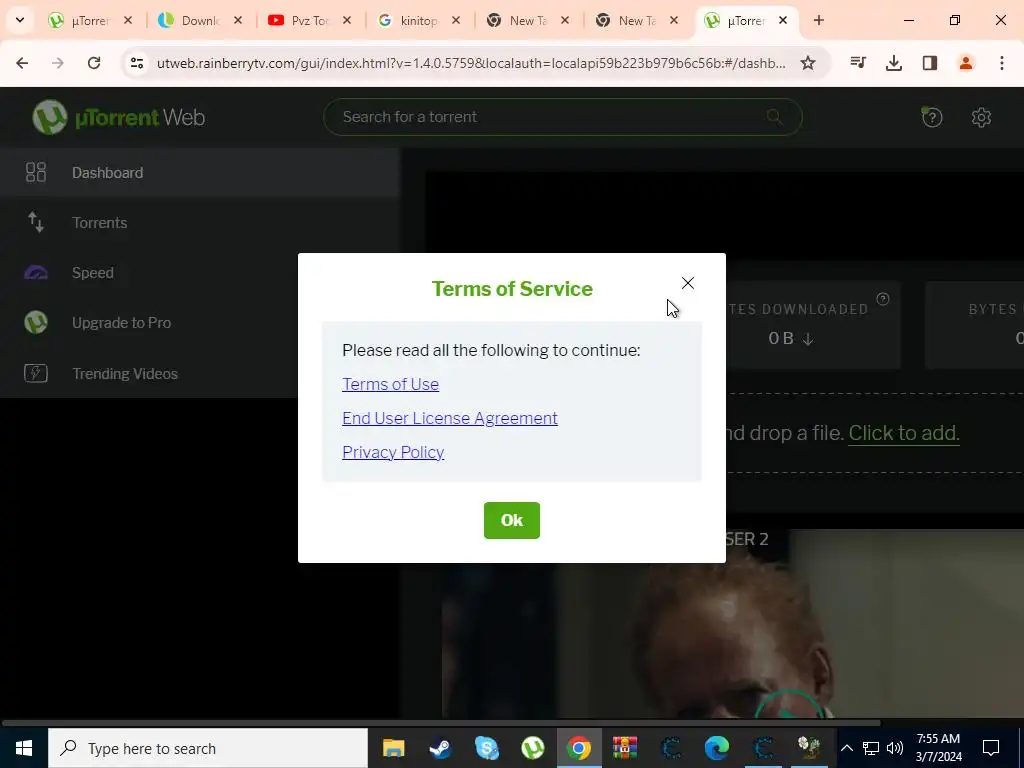Screen dimensions: 1024x768
Task: Bookmark this page with the star
Action: point(808,63)
